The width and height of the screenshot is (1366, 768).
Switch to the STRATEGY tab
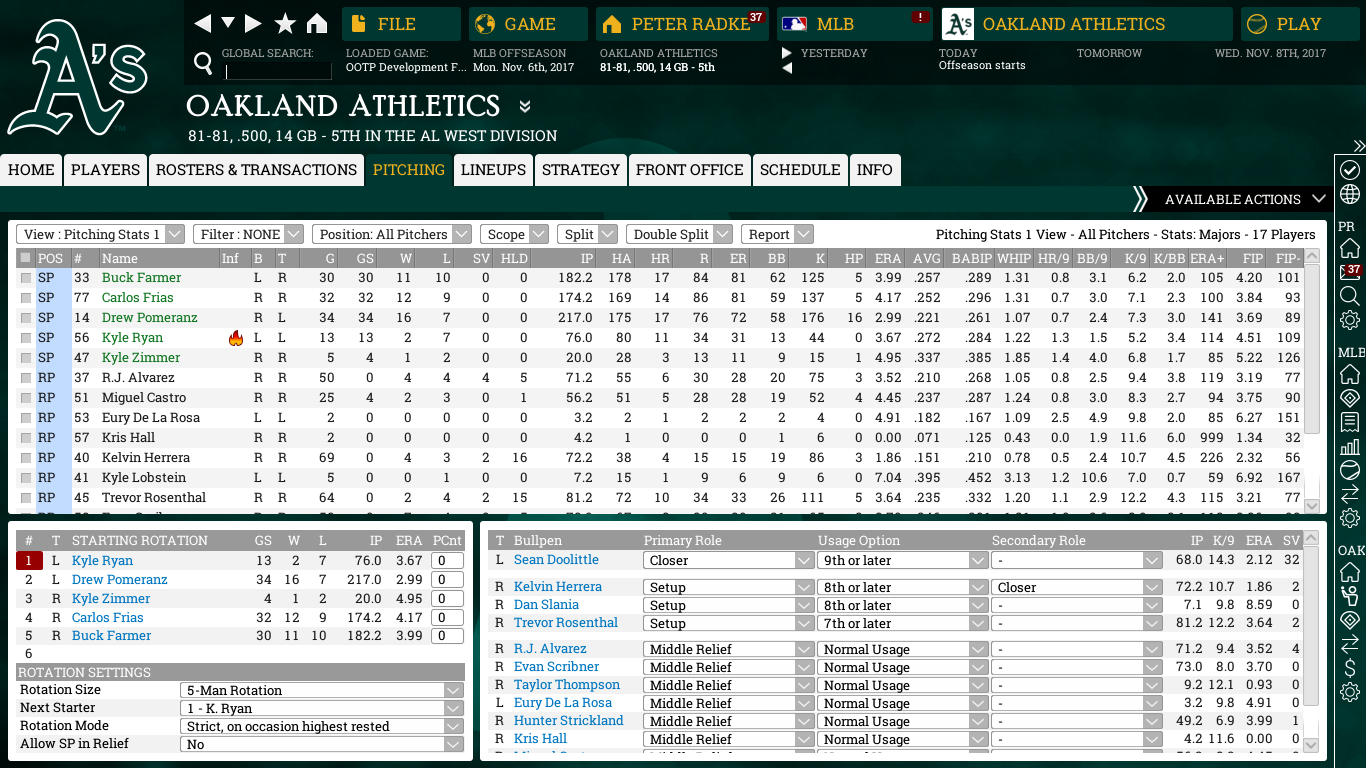point(581,170)
